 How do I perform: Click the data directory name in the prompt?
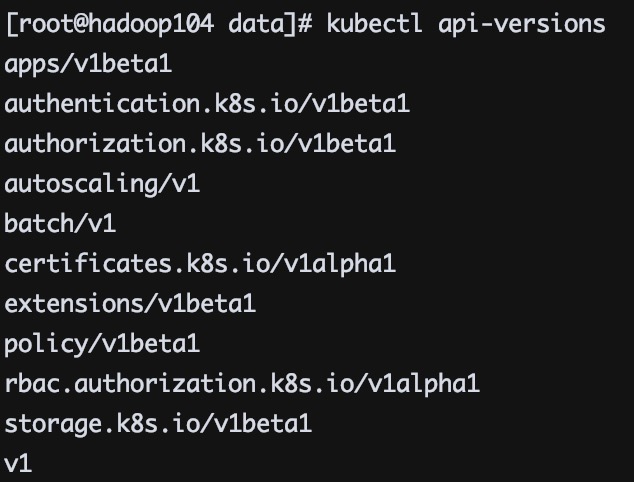click(255, 23)
